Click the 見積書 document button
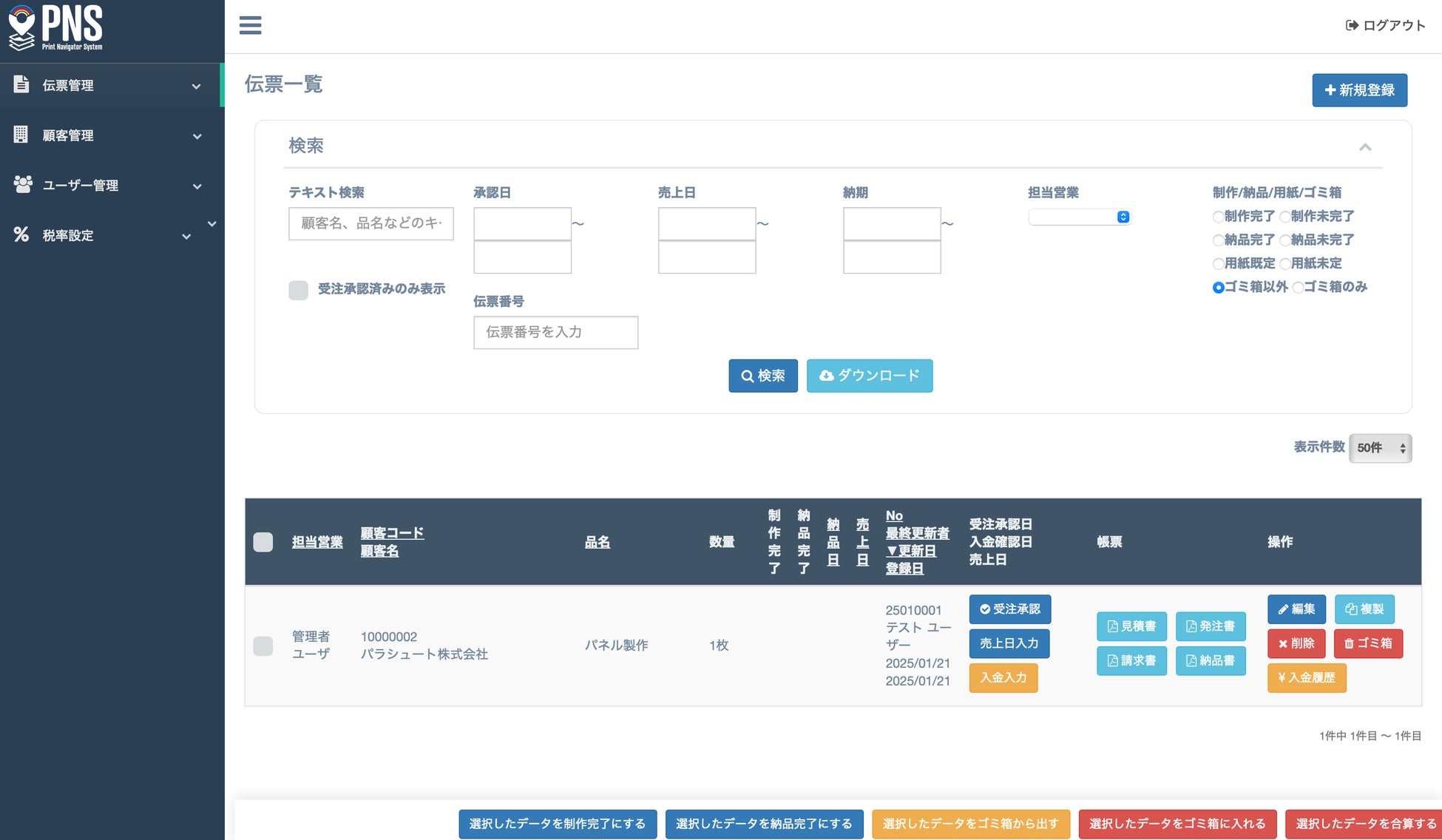This screenshot has width=1442, height=840. click(1131, 626)
